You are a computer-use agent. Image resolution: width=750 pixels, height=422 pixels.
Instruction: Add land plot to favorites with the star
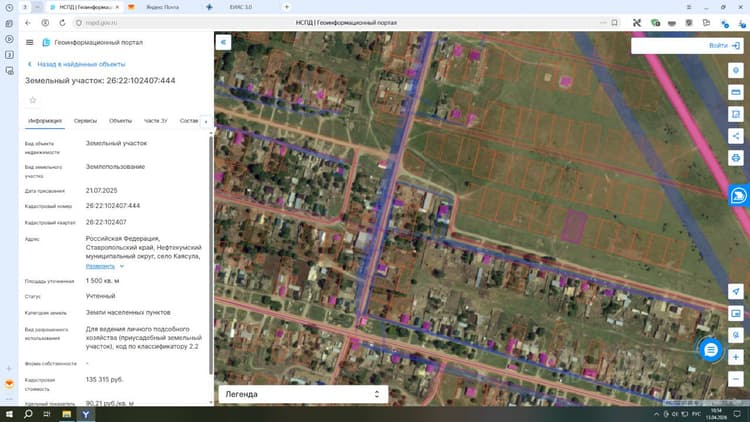33,100
